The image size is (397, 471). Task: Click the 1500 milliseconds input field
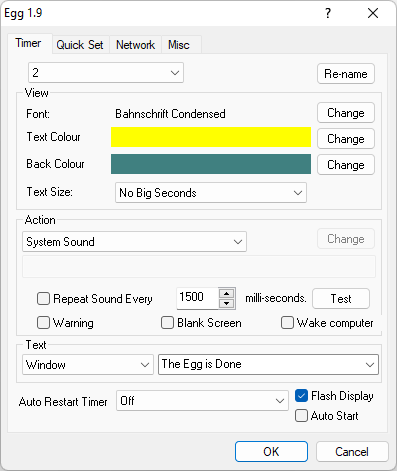click(197, 297)
